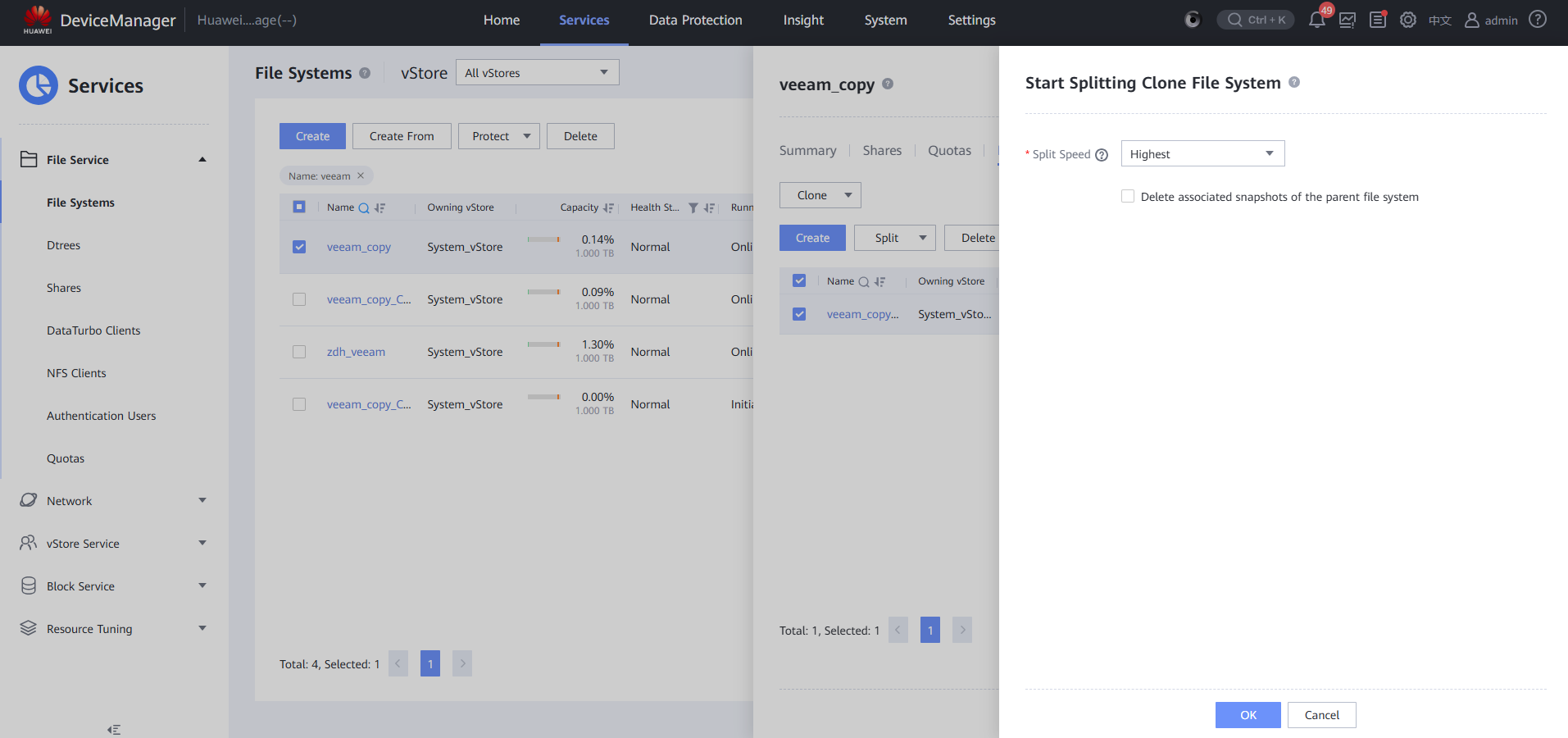Open the All vStores dropdown
The image size is (1568, 738).
point(537,73)
